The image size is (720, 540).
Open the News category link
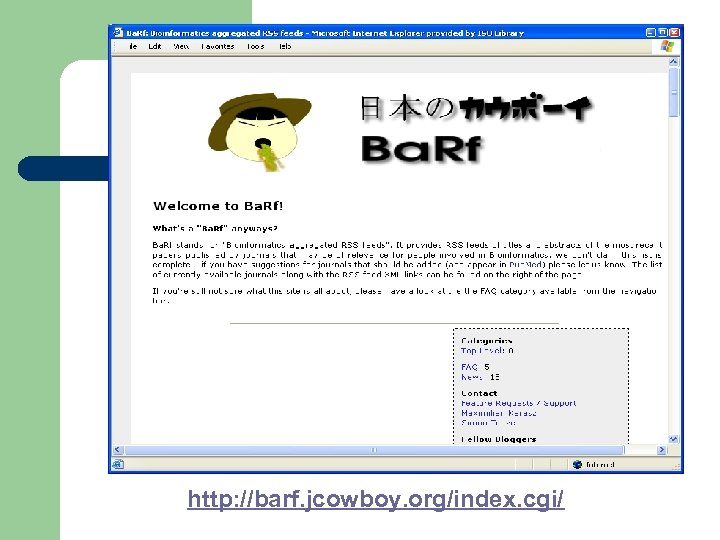(472, 377)
